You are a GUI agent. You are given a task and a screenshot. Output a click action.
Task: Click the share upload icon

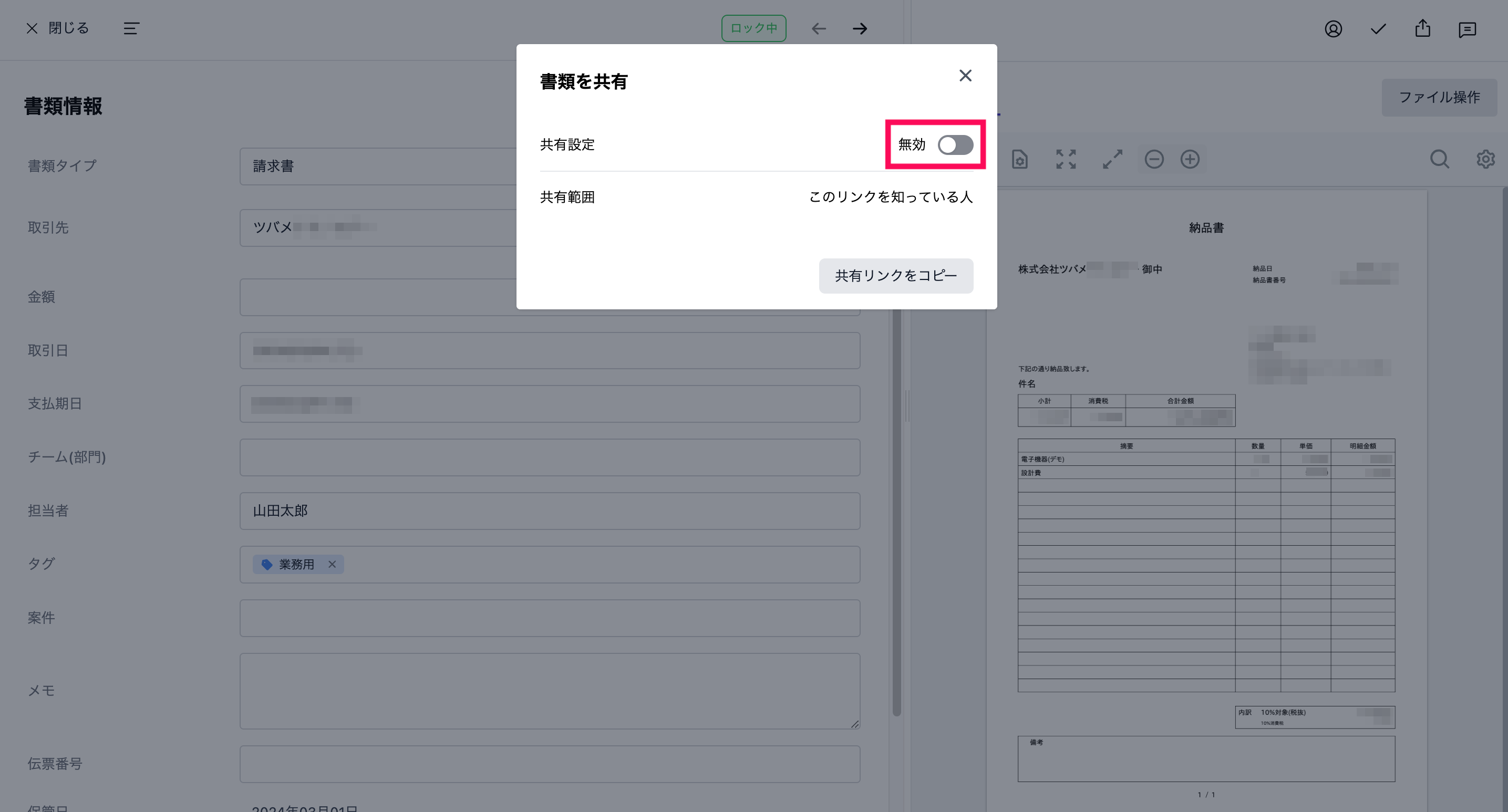(x=1422, y=28)
